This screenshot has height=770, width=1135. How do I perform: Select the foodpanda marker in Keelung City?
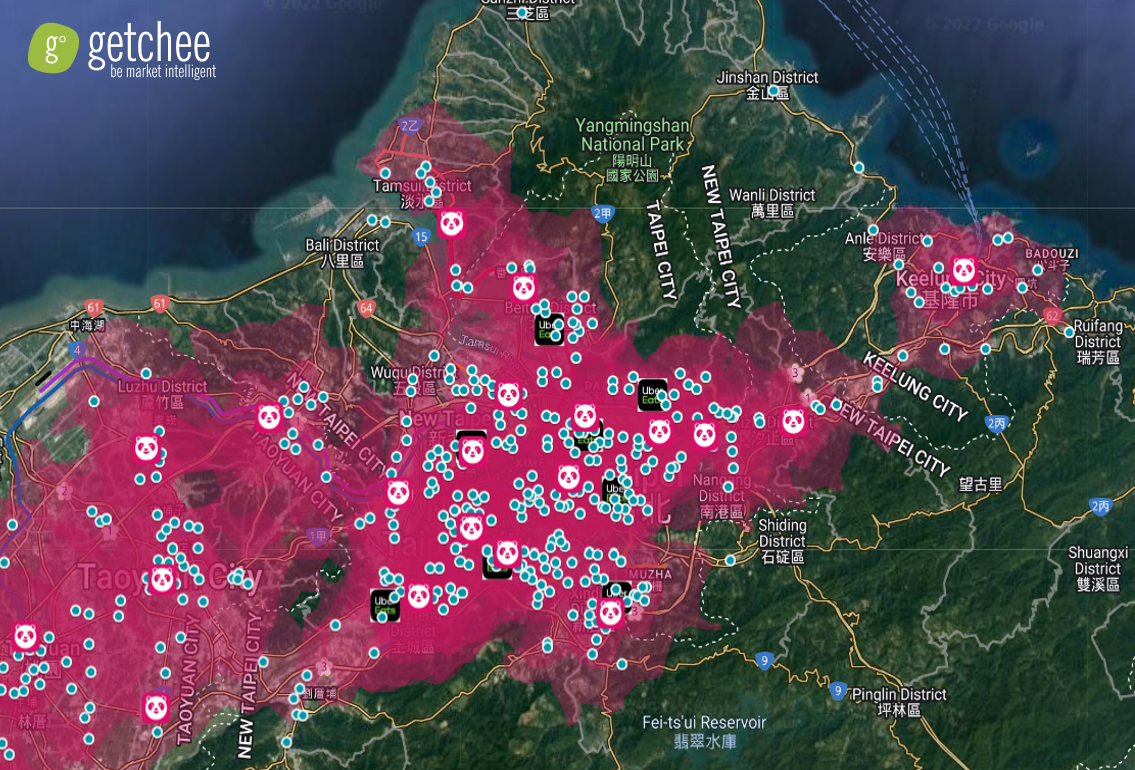963,270
